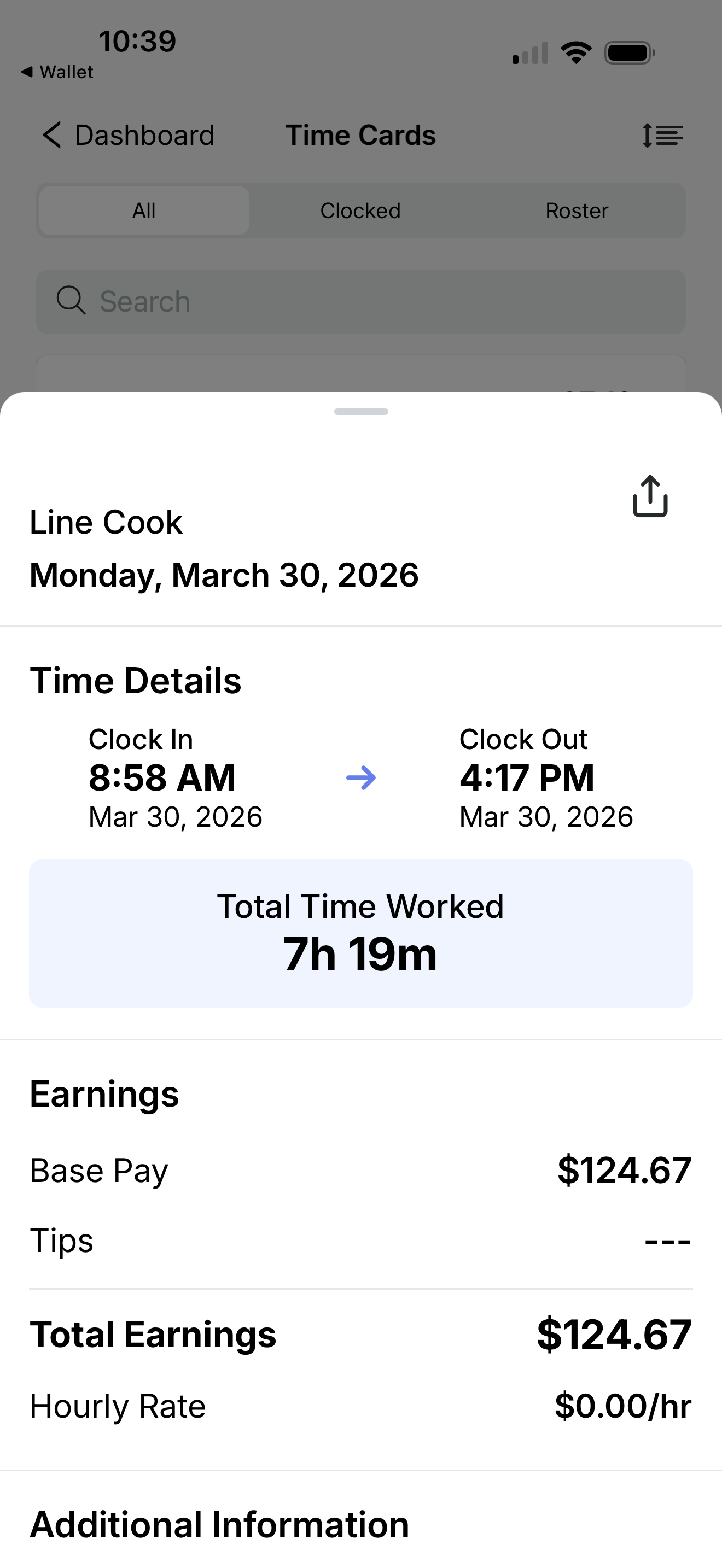Image resolution: width=722 pixels, height=1568 pixels.
Task: Focus the Search field
Action: pyautogui.click(x=377, y=301)
